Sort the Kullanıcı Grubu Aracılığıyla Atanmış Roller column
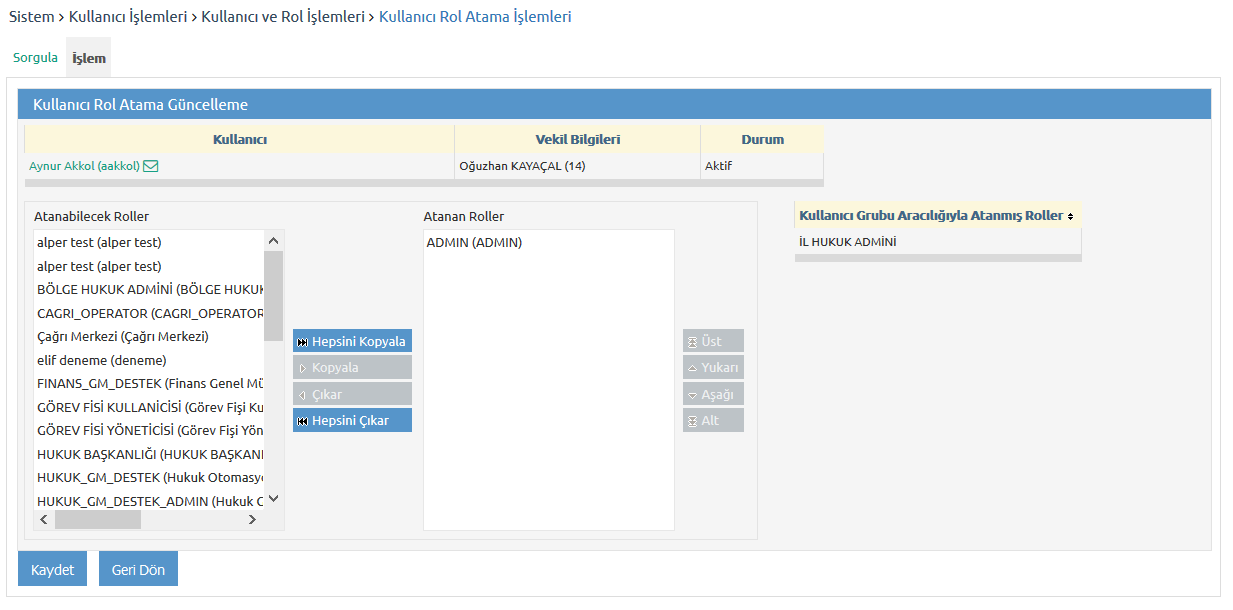The width and height of the screenshot is (1233, 610). [1070, 216]
